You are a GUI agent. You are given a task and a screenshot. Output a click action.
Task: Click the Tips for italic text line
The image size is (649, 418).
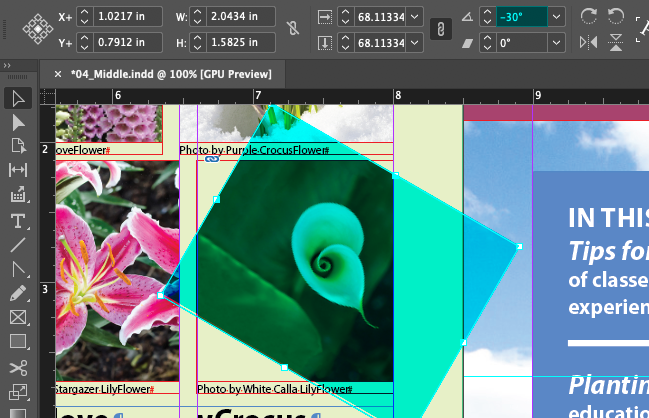click(x=608, y=251)
